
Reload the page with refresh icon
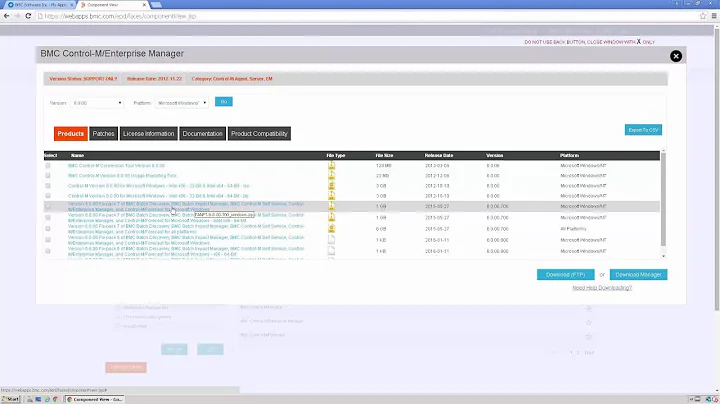point(28,16)
